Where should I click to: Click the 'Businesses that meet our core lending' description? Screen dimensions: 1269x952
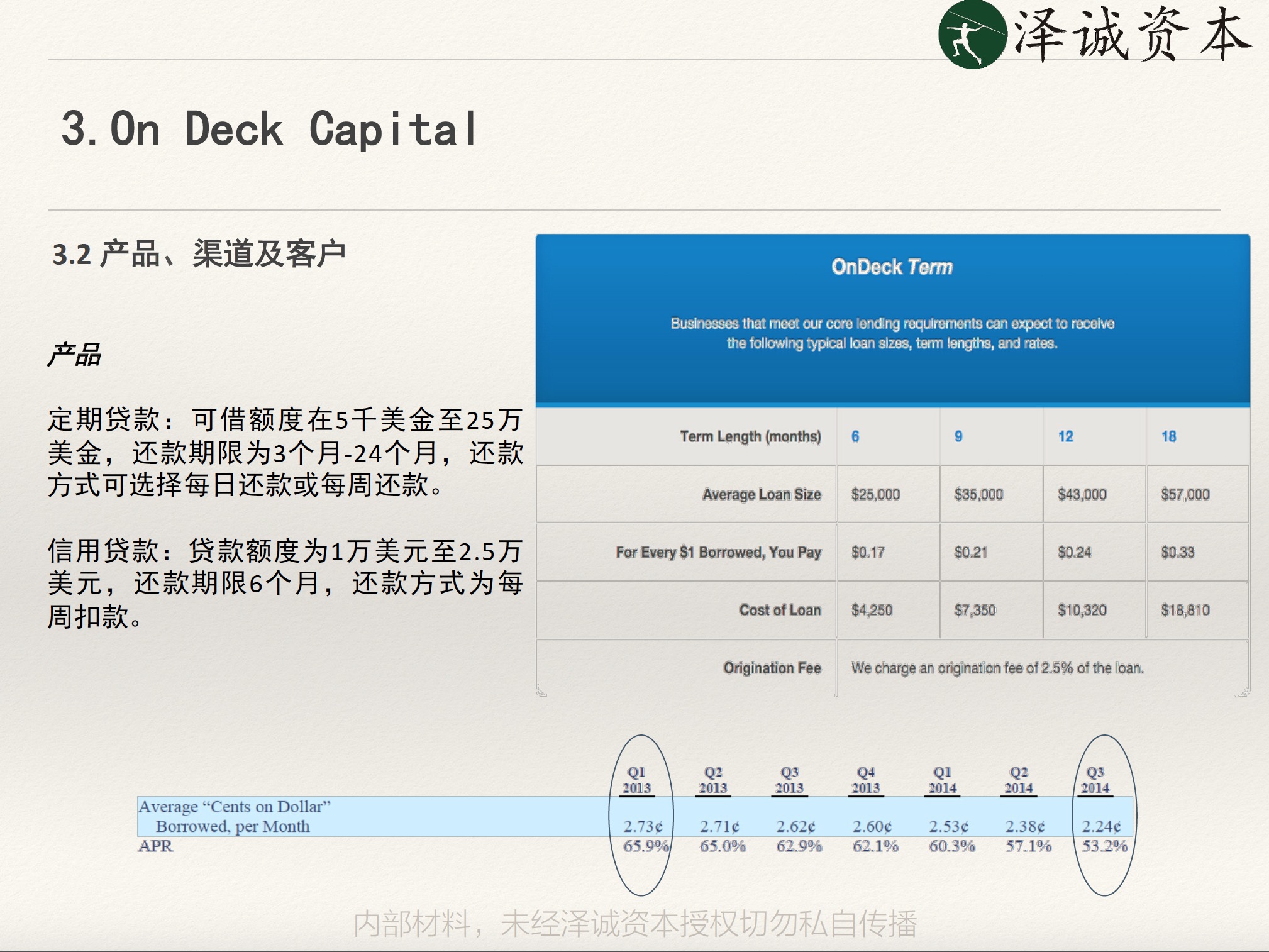tap(892, 333)
